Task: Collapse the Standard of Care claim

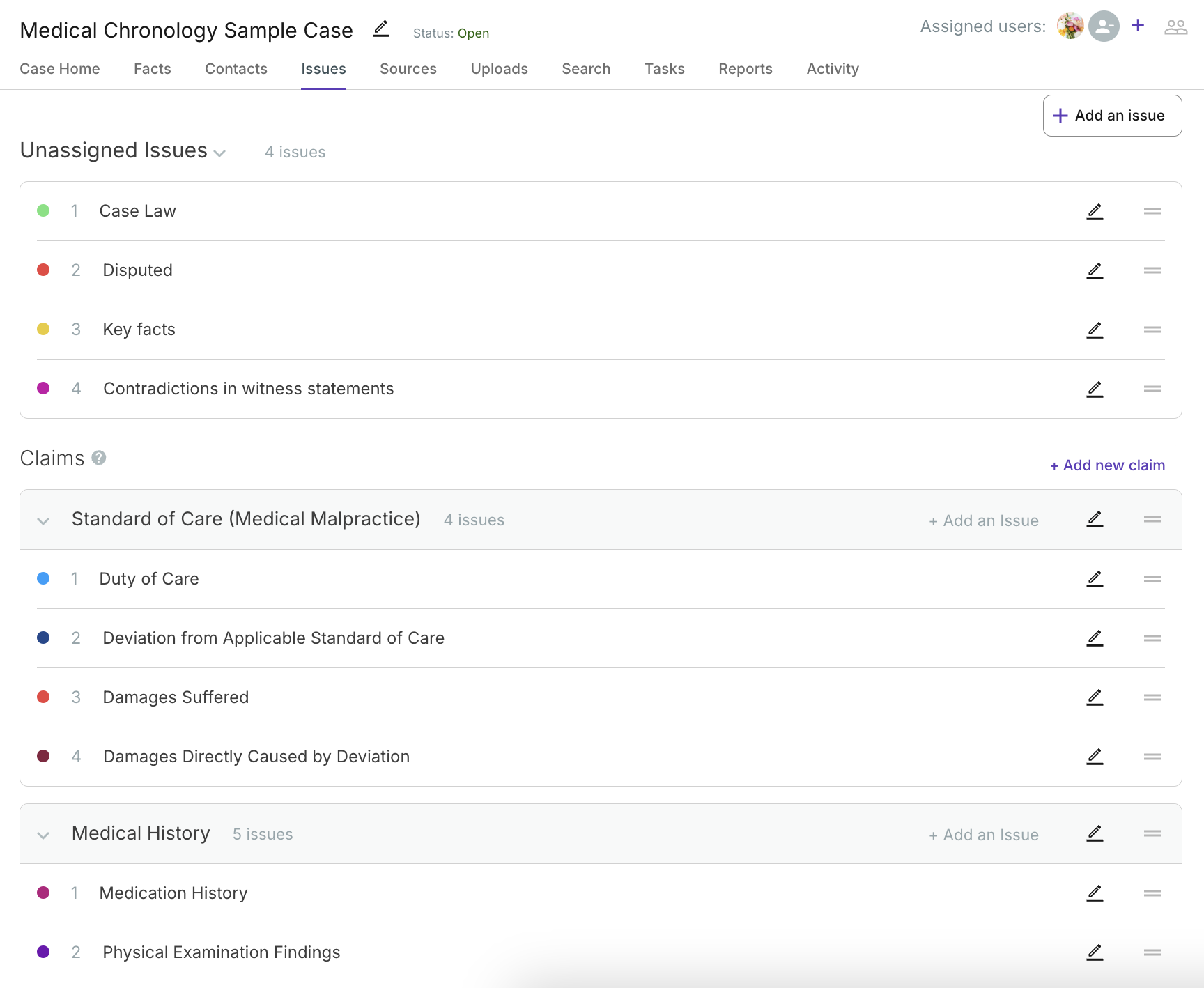Action: pos(43,520)
